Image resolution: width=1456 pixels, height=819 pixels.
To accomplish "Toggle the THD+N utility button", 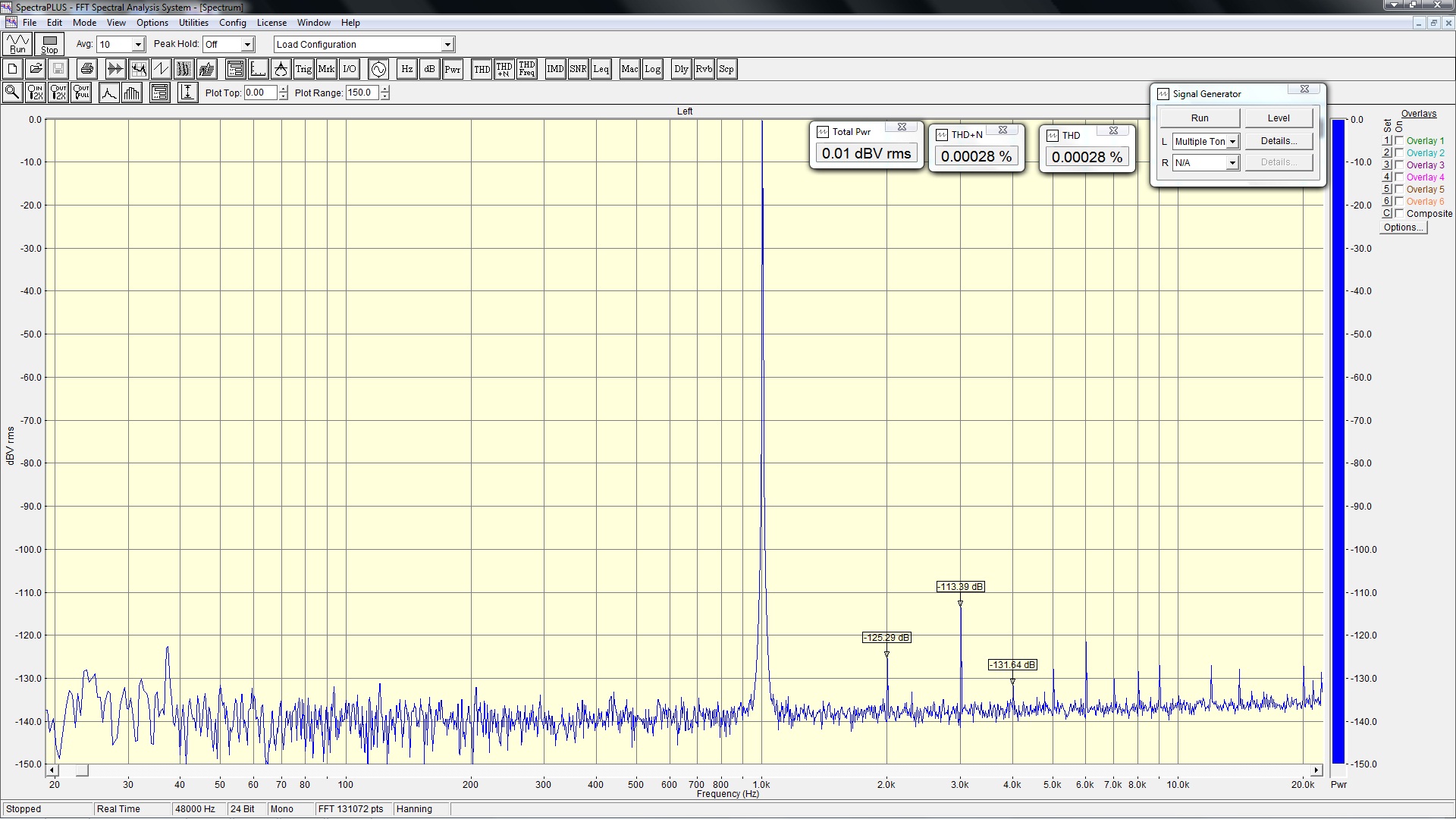I will (504, 69).
